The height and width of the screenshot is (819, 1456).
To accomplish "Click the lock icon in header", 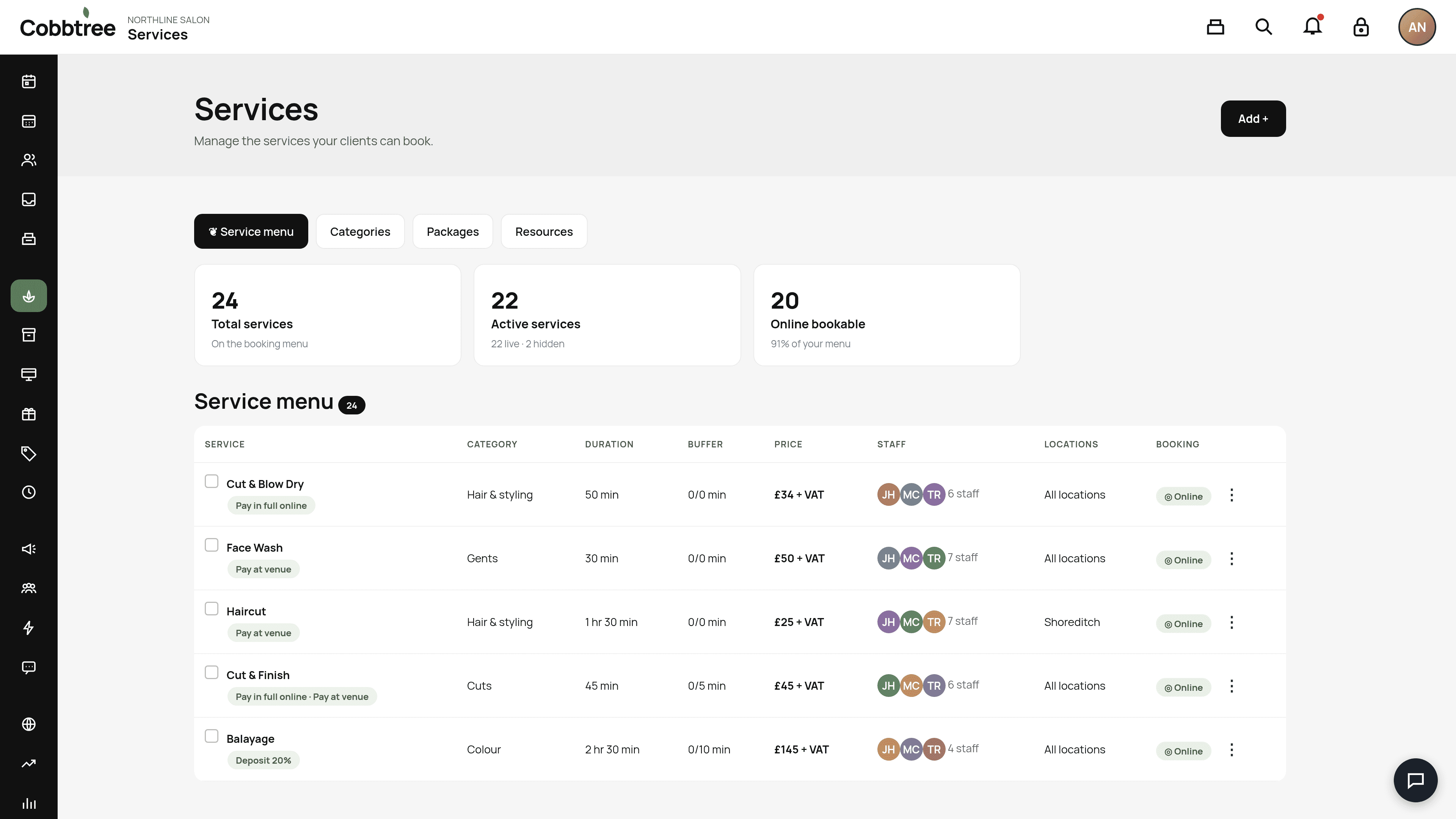I will click(x=1361, y=27).
